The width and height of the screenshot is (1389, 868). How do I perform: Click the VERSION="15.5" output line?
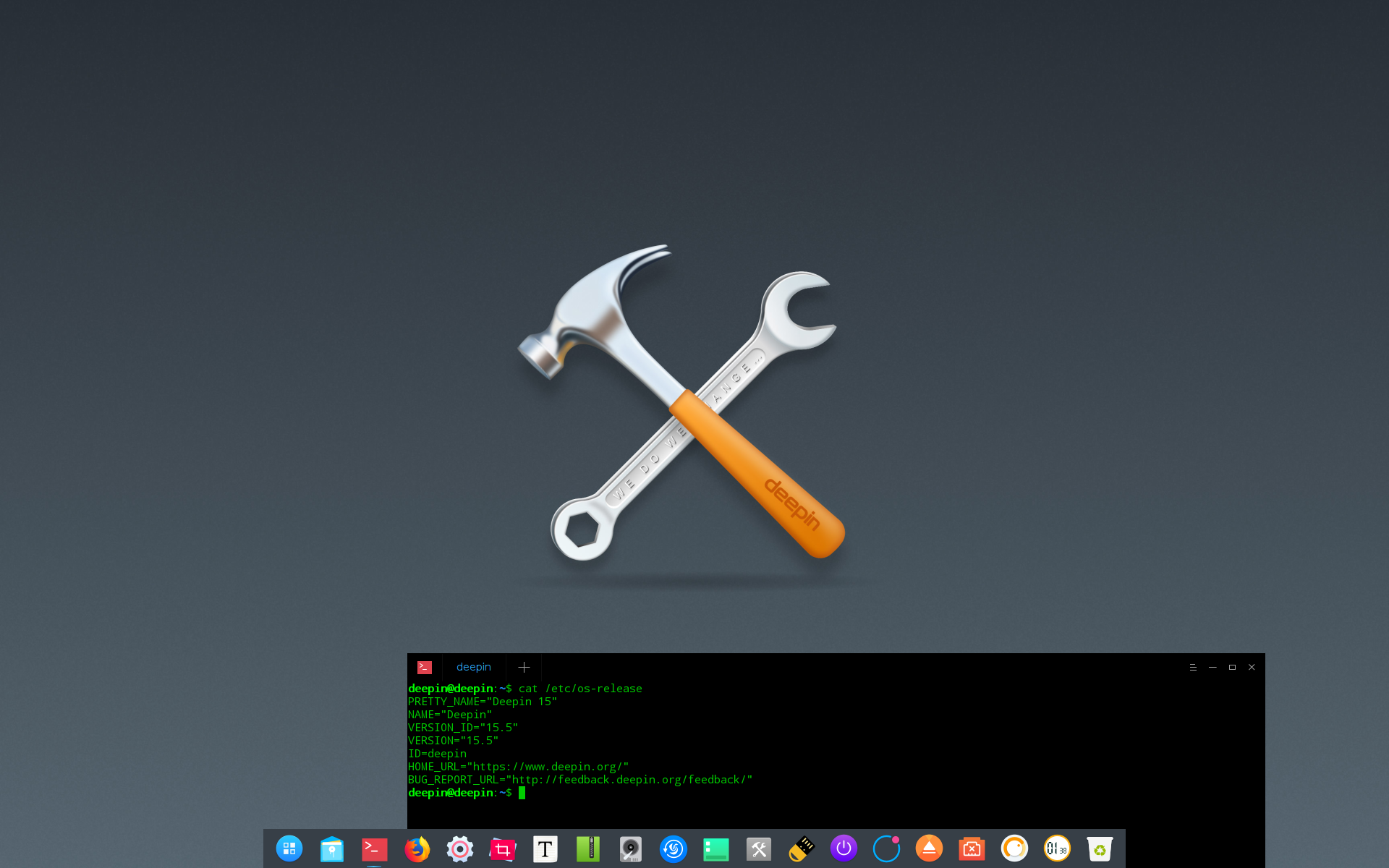[454, 741]
